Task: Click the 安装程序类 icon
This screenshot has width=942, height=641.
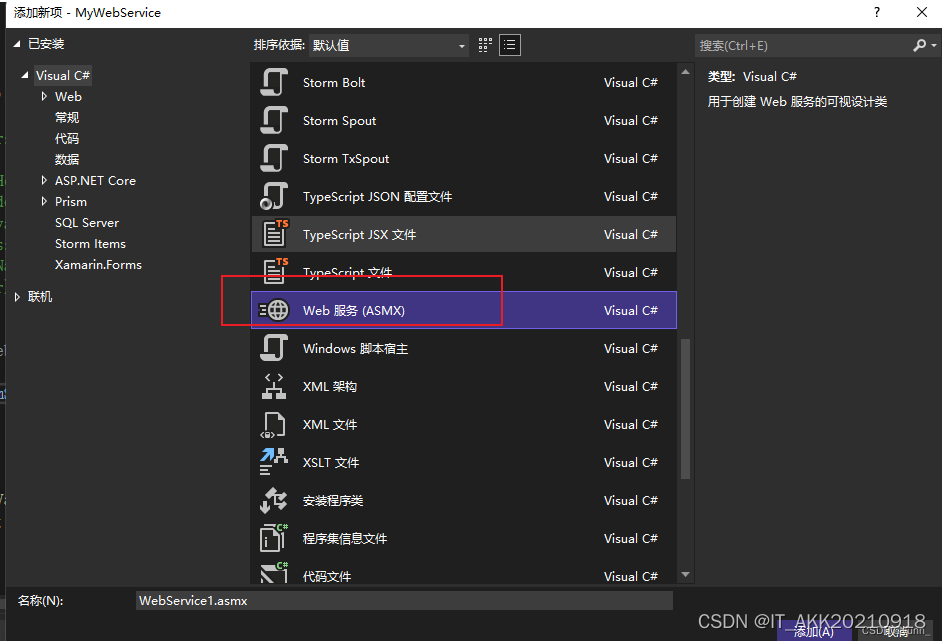Action: (x=274, y=500)
